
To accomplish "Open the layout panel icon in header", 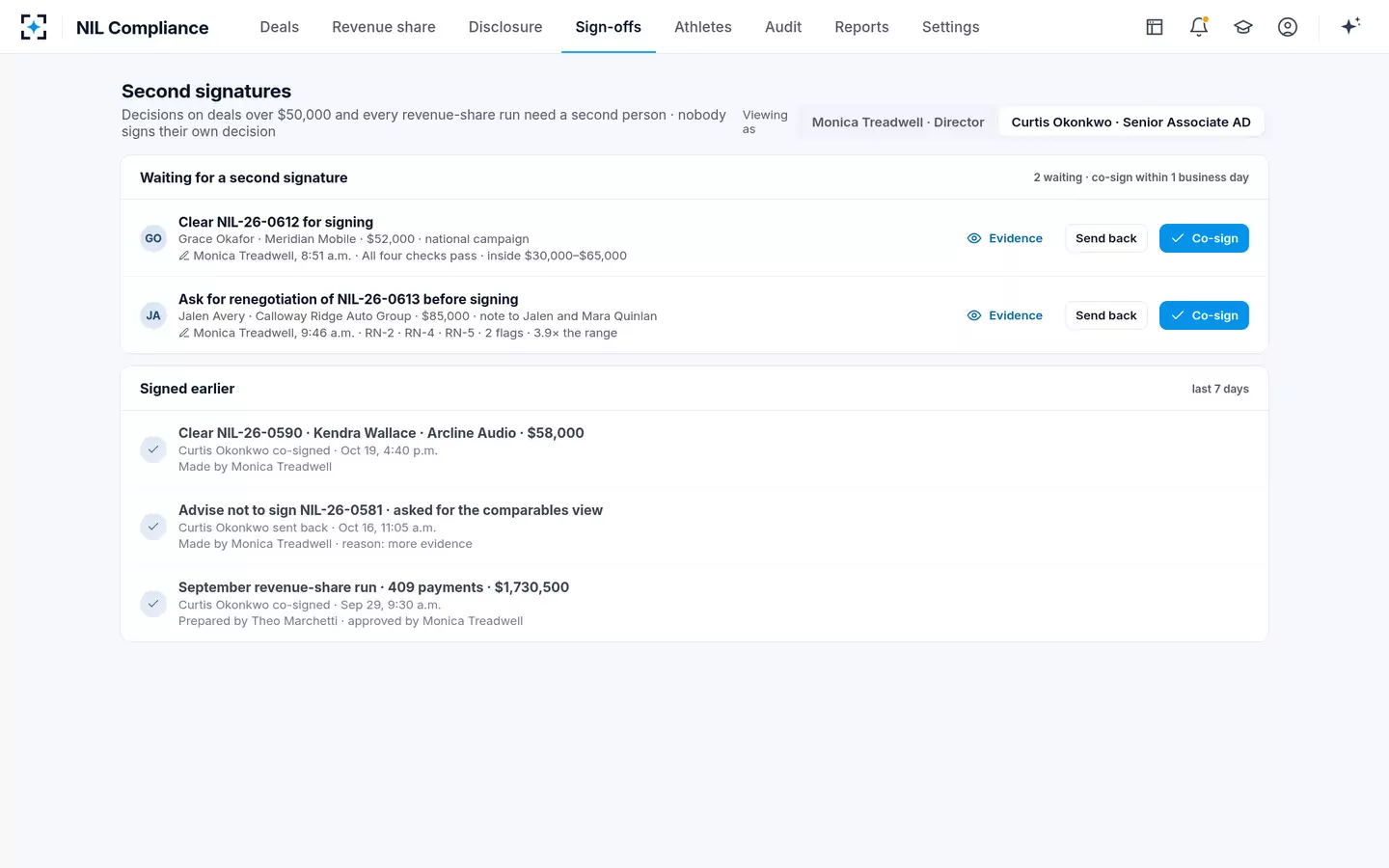I will coord(1155,27).
